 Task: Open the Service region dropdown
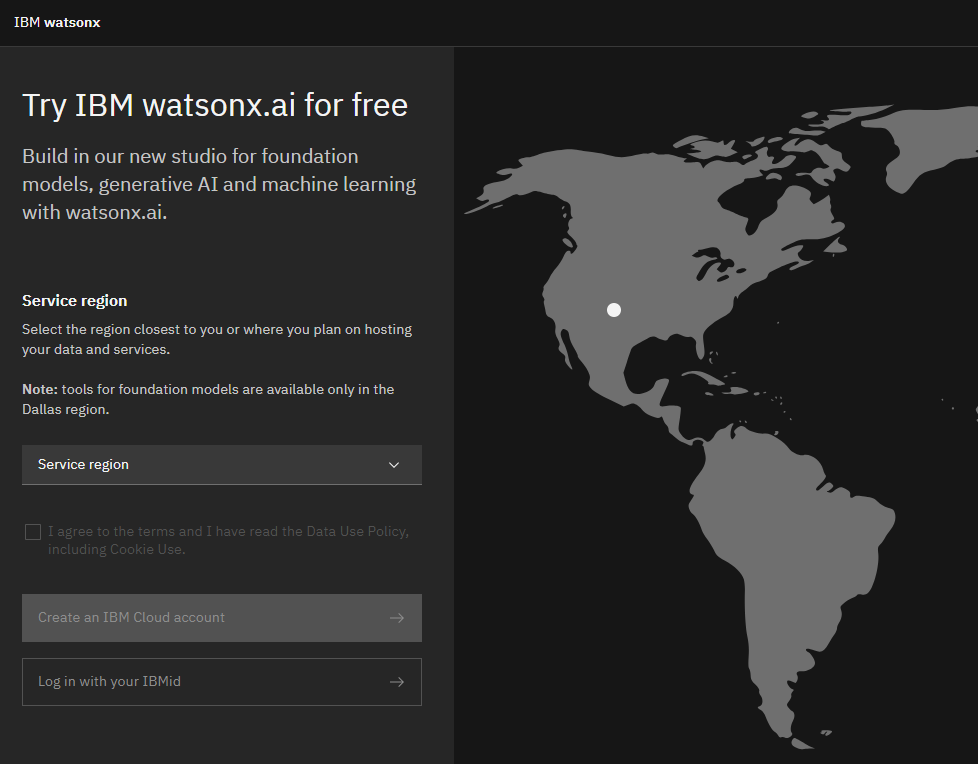221,465
